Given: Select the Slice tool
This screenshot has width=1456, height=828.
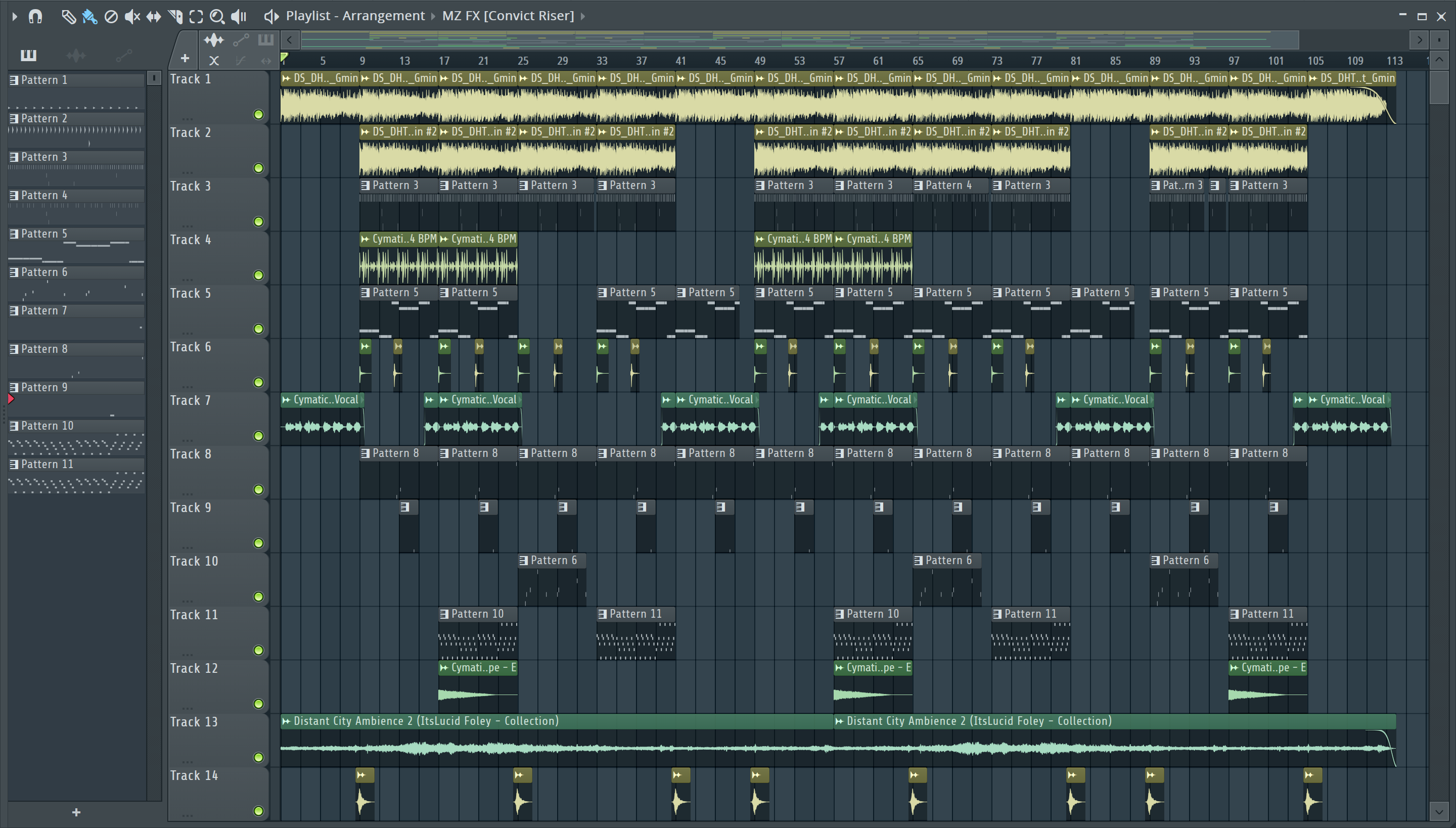Looking at the screenshot, I should tap(175, 17).
